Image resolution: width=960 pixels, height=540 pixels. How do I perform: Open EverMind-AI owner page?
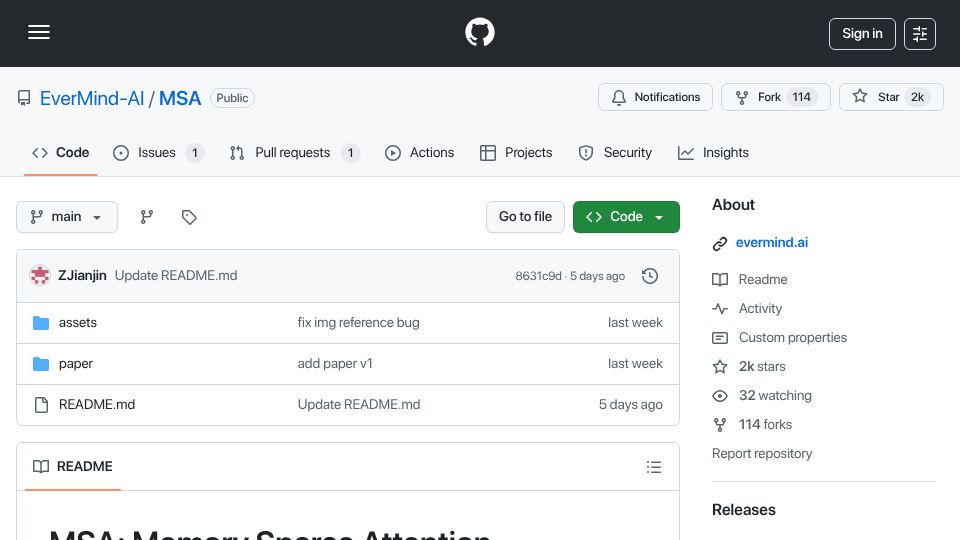(92, 98)
